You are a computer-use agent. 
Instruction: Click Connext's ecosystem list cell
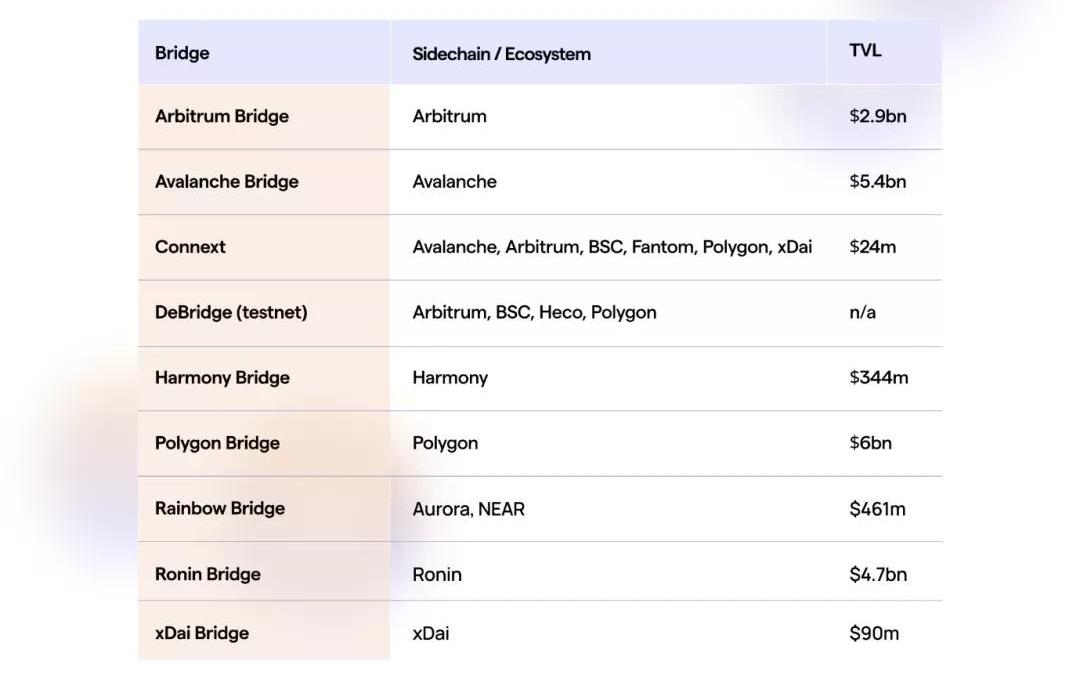(x=612, y=247)
